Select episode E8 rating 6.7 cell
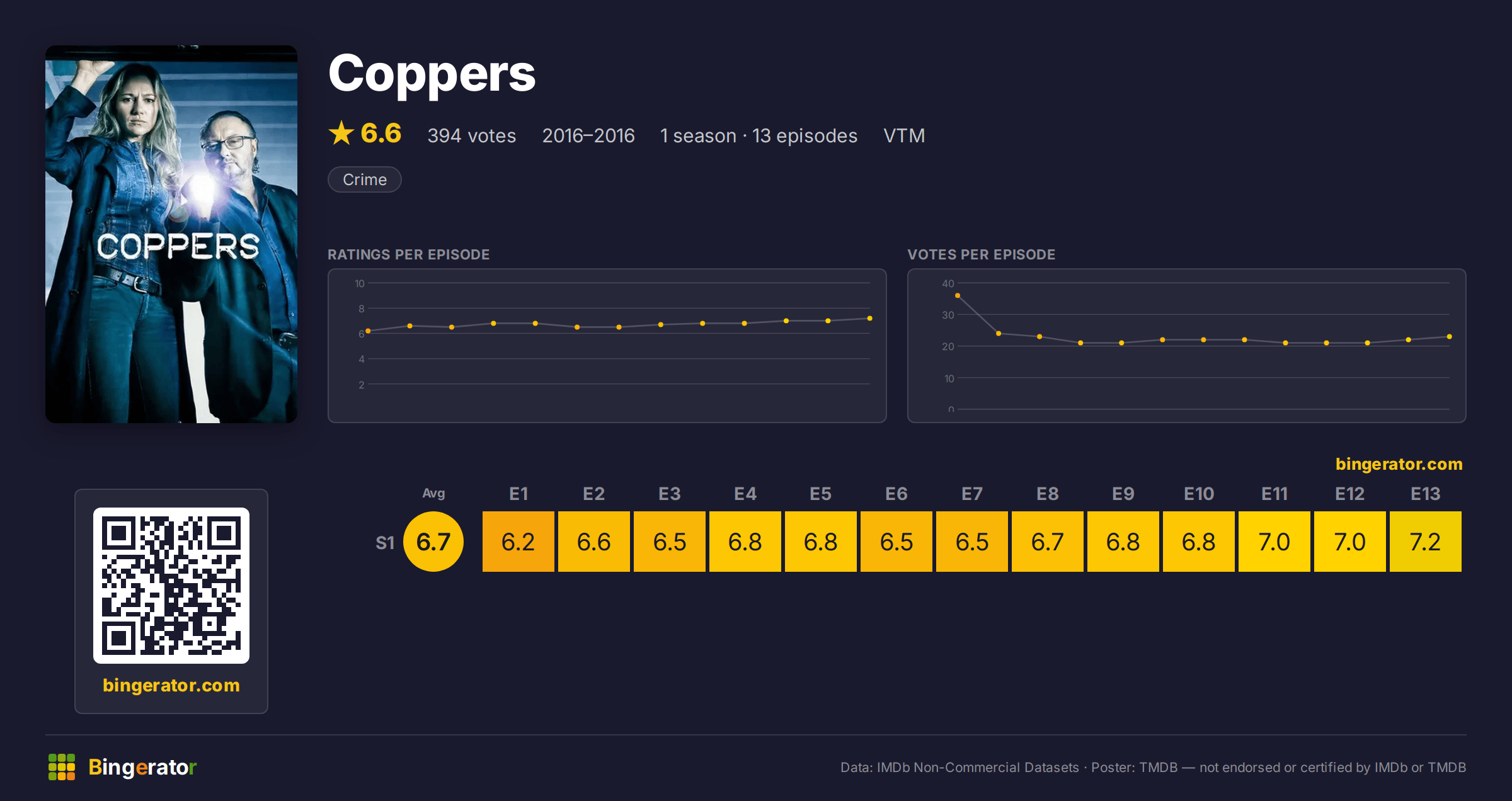The height and width of the screenshot is (801, 1512). pyautogui.click(x=1048, y=542)
